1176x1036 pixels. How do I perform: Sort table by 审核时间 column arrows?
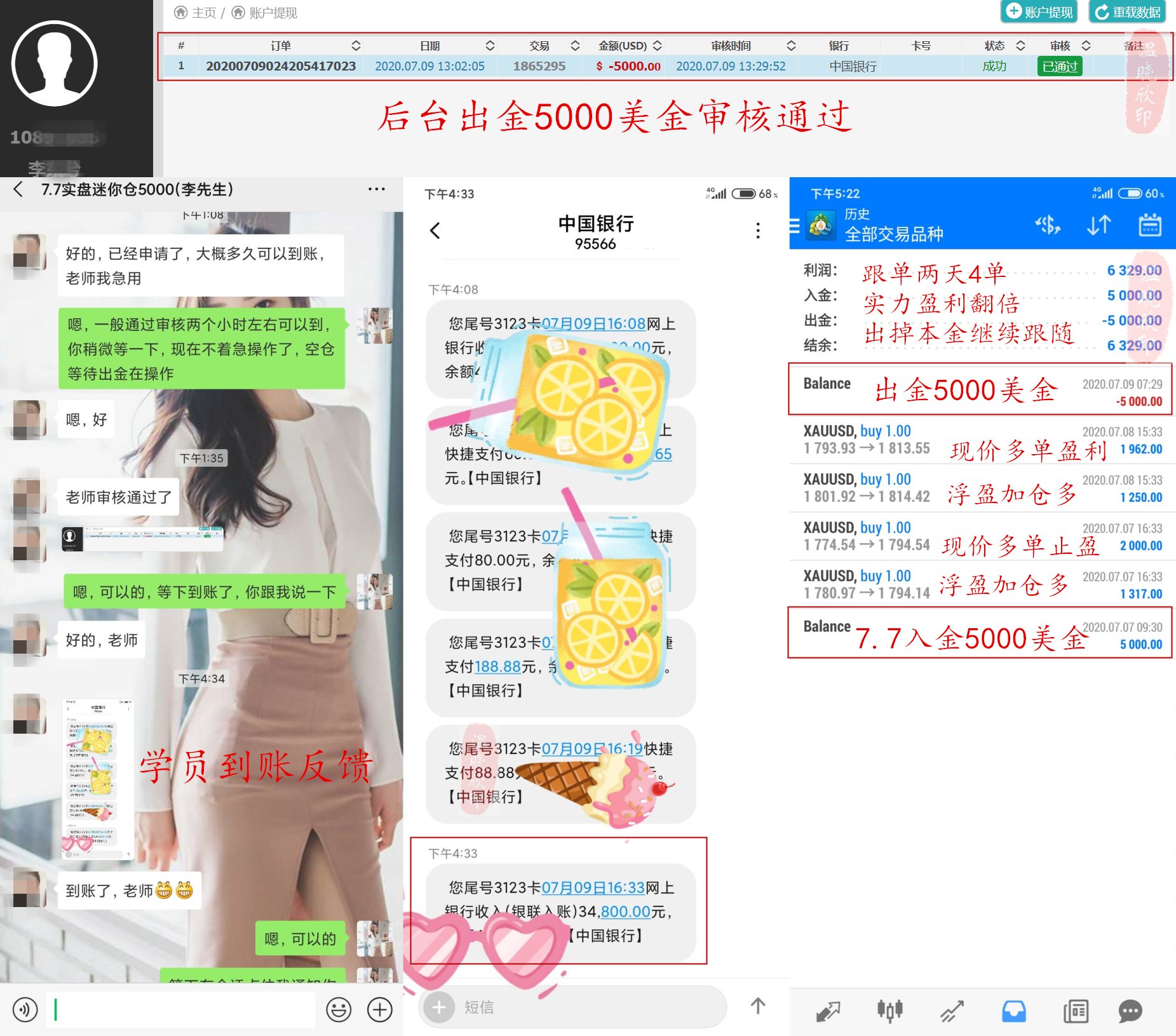pyautogui.click(x=791, y=46)
